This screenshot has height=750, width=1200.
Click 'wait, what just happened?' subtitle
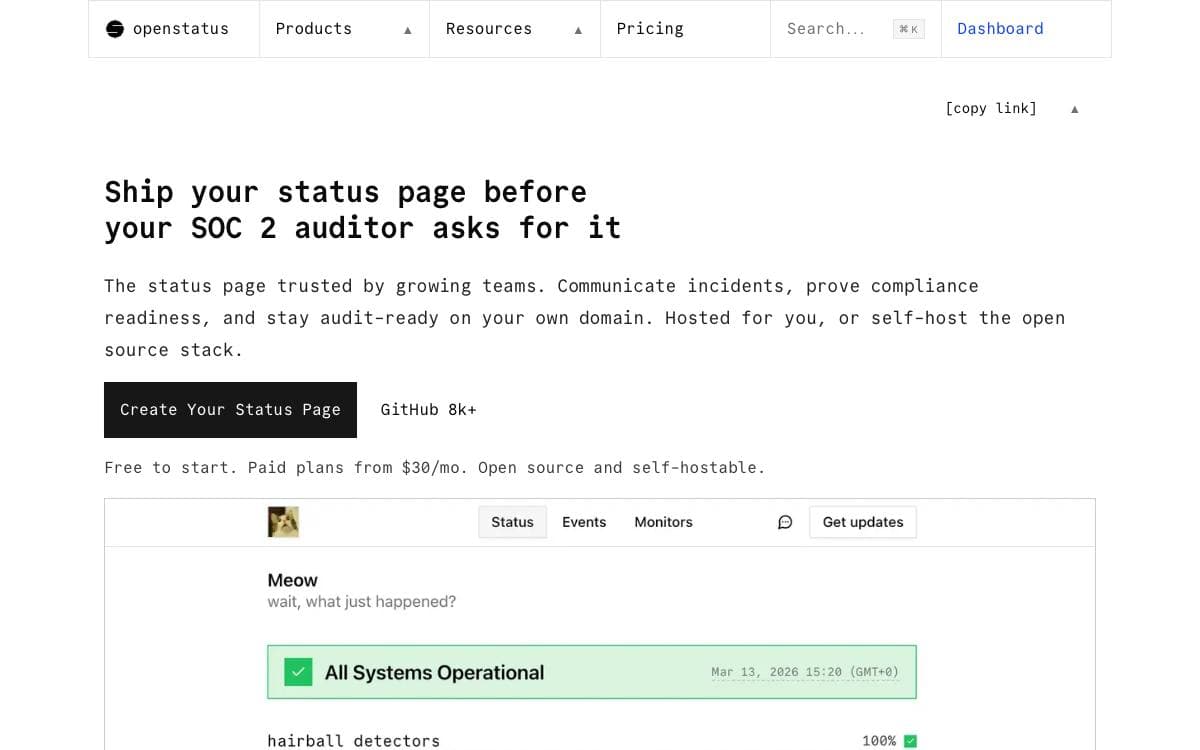point(362,602)
